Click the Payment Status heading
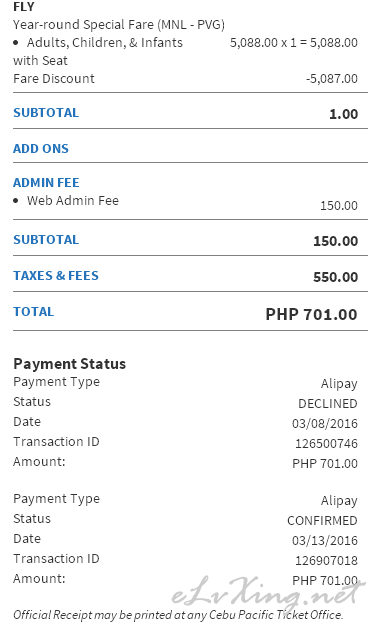376x628 pixels. 70,364
